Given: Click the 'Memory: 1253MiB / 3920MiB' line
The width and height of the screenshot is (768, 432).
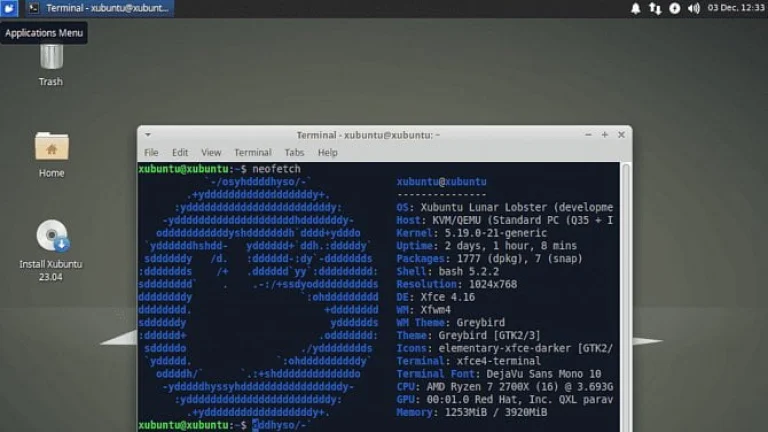Looking at the screenshot, I should [x=472, y=412].
